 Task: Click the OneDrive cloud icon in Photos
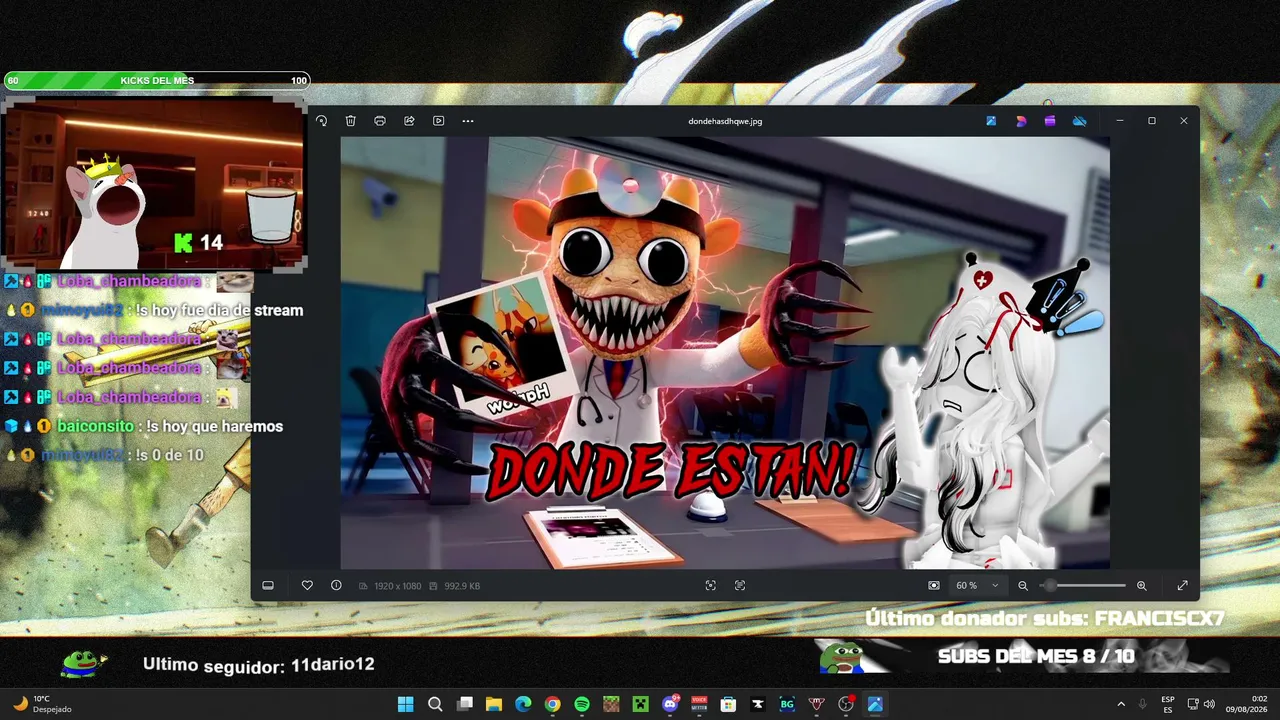pos(1079,121)
